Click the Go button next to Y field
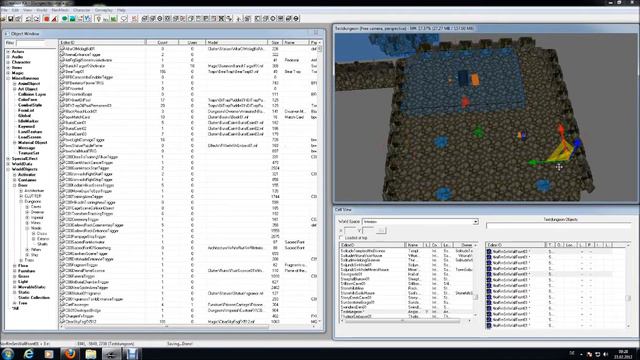Image resolution: width=640 pixels, height=360 pixels. tap(381, 231)
